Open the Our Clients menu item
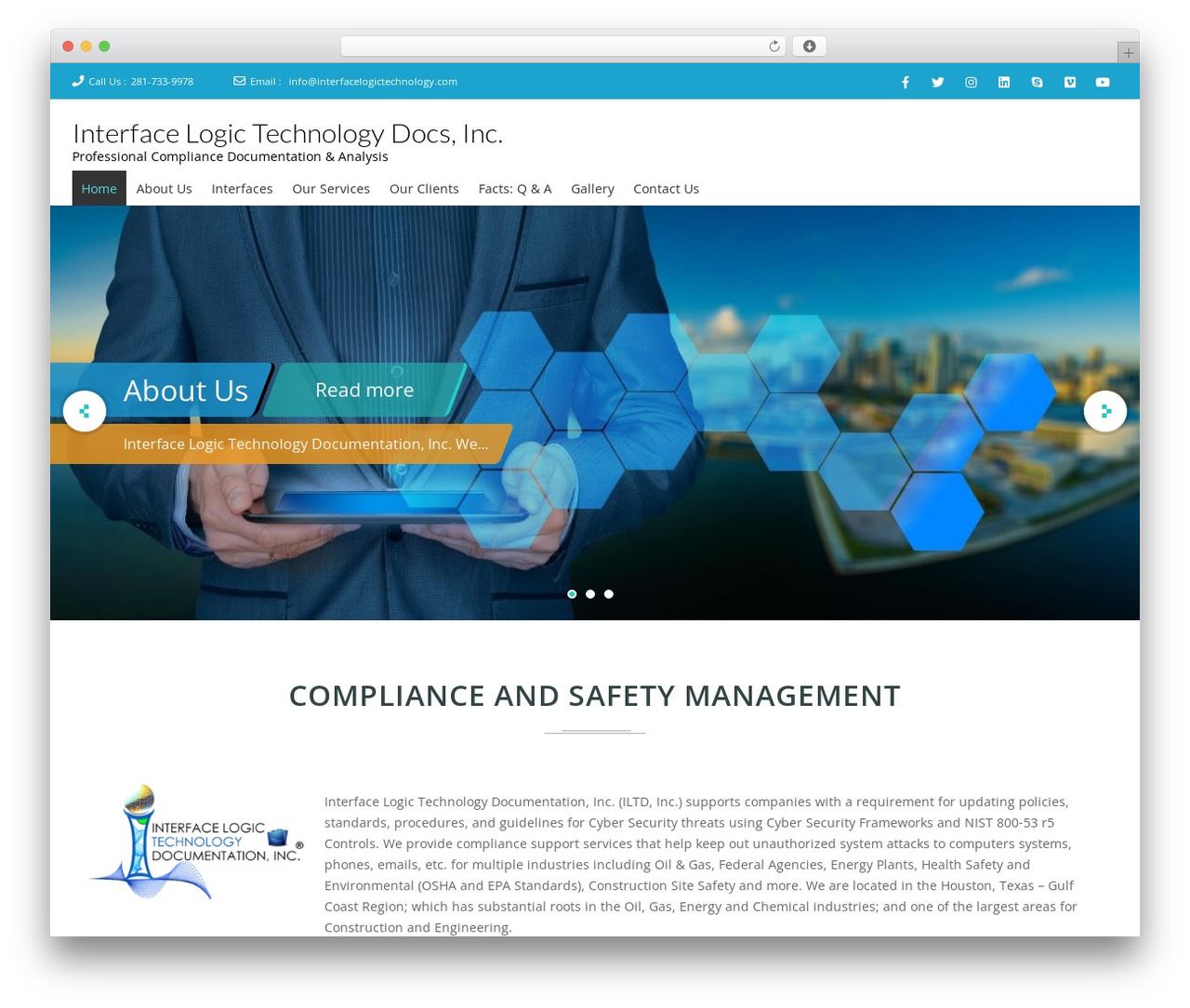This screenshot has height=1008, width=1190. (x=424, y=189)
